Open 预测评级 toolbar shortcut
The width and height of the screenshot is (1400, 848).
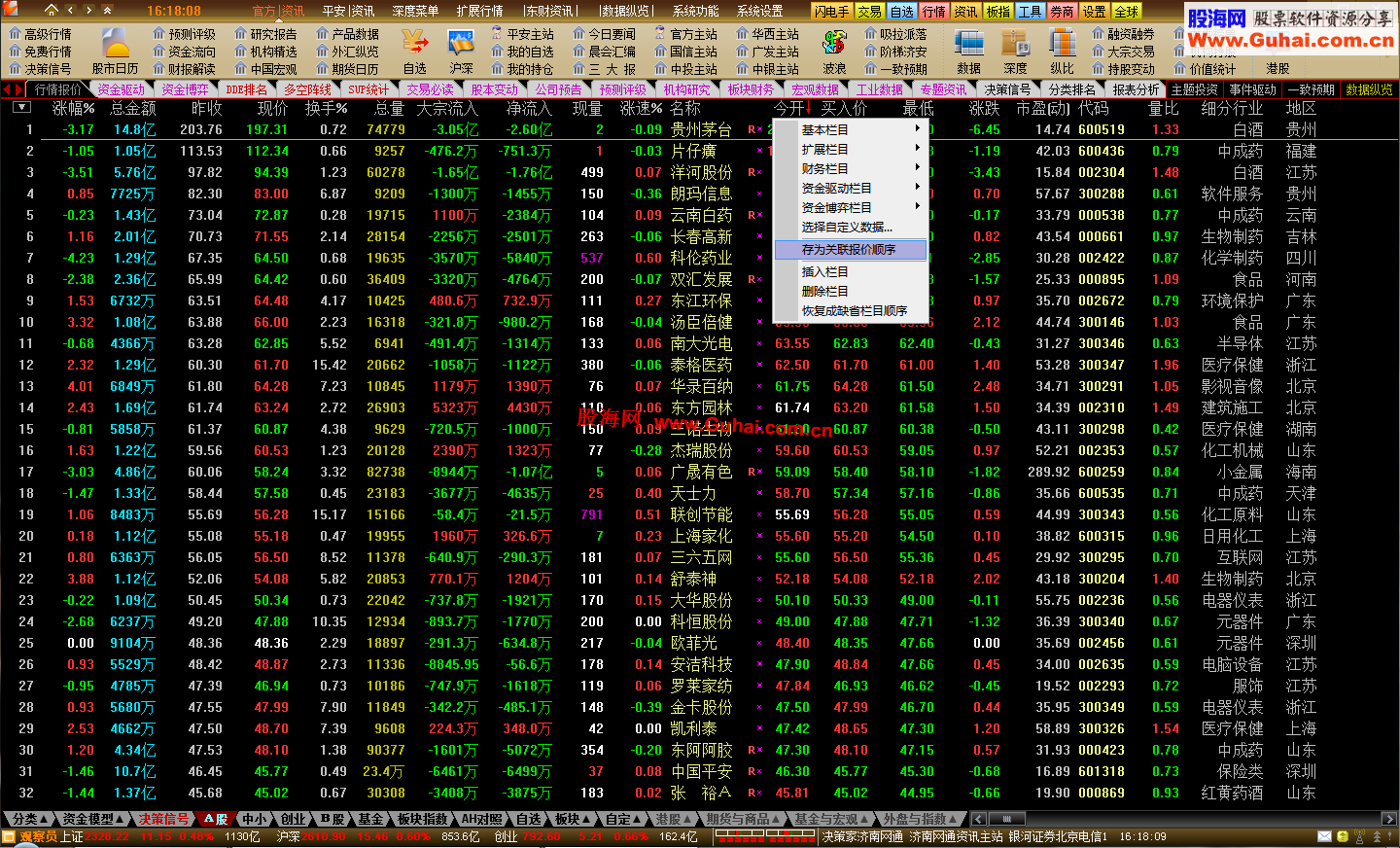[x=184, y=34]
